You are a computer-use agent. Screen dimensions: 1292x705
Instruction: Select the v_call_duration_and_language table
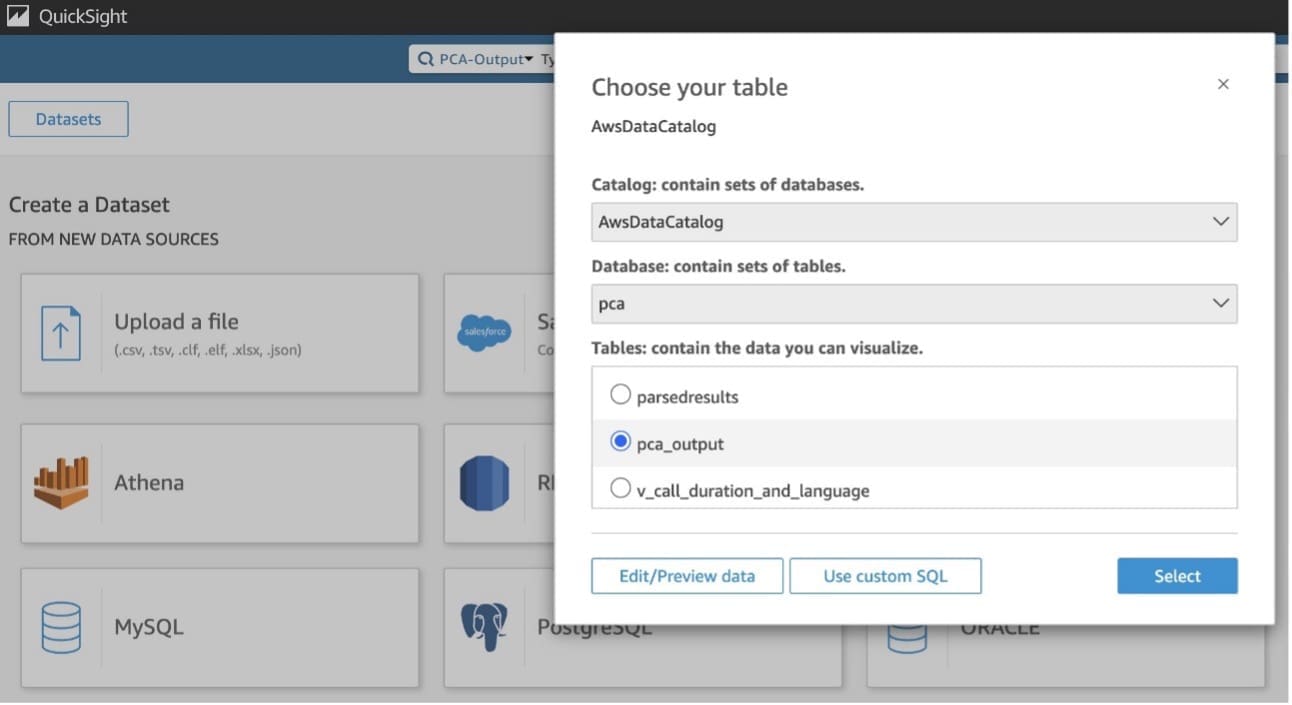point(620,488)
